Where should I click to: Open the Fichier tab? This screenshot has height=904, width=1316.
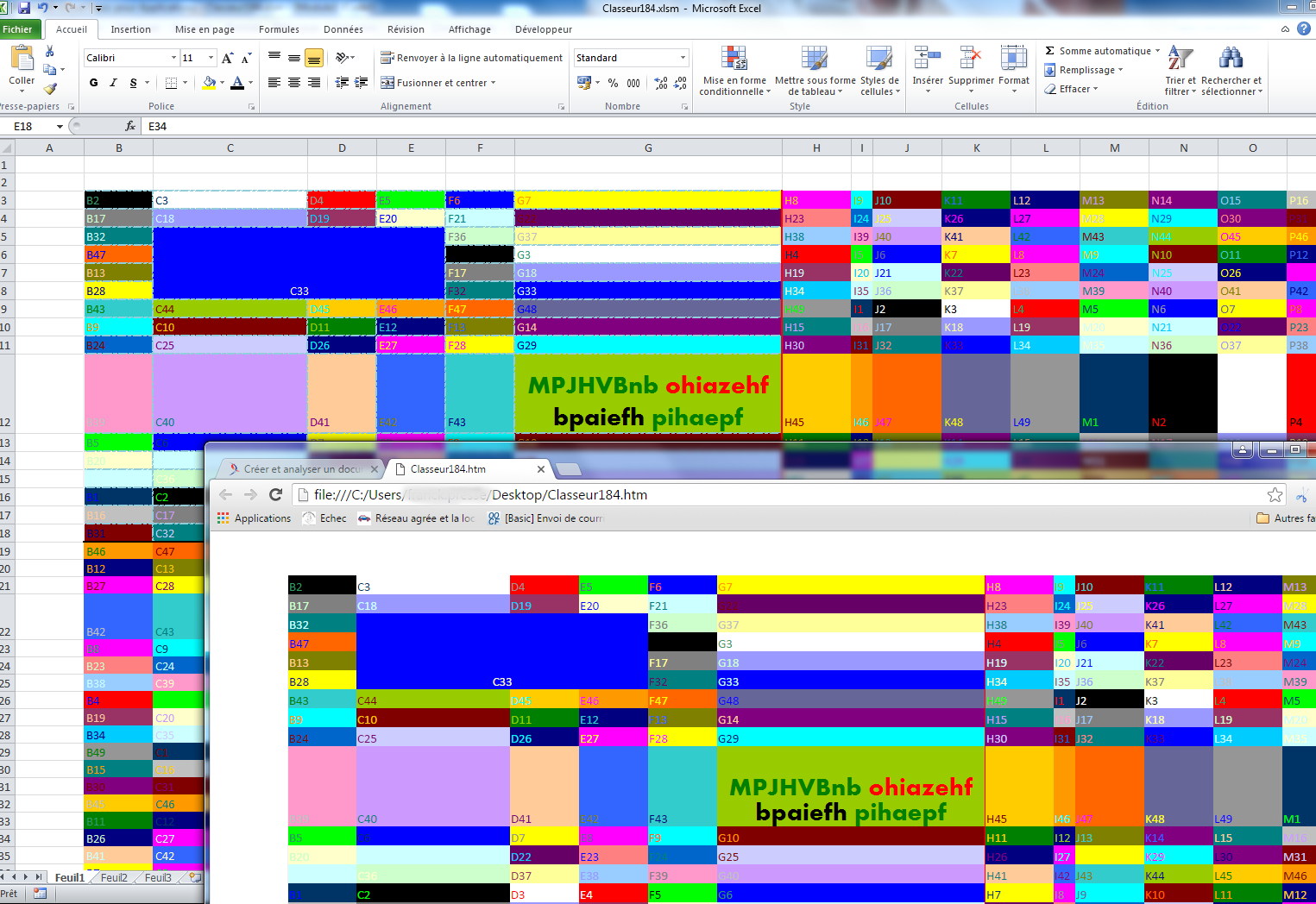(x=17, y=29)
